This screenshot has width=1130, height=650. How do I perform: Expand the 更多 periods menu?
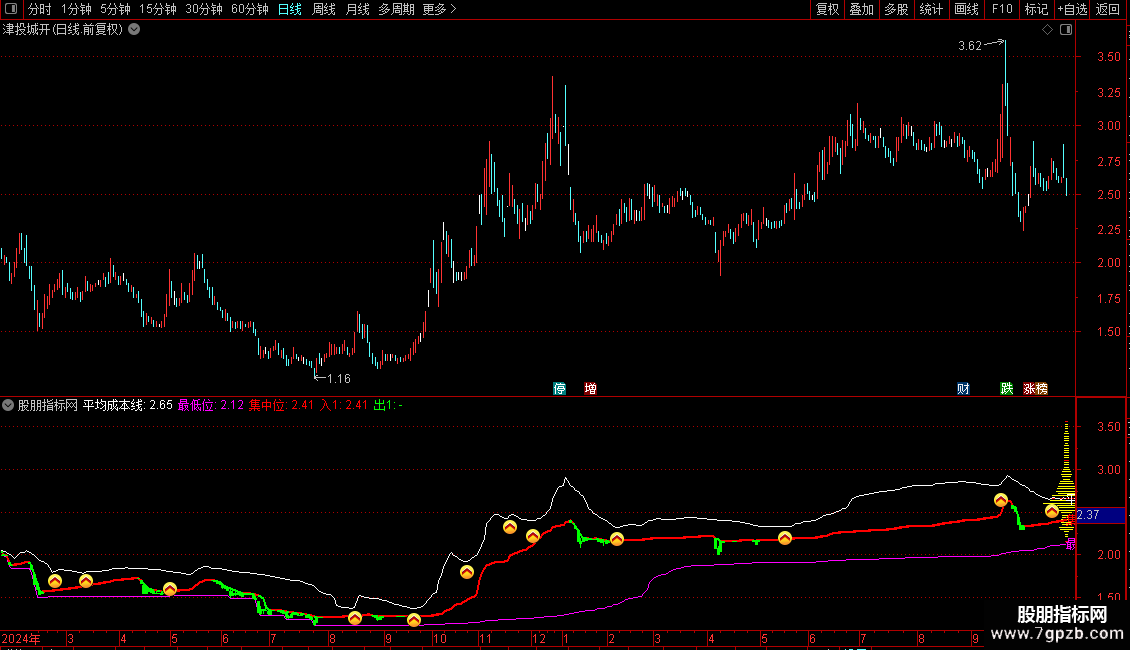coord(439,9)
